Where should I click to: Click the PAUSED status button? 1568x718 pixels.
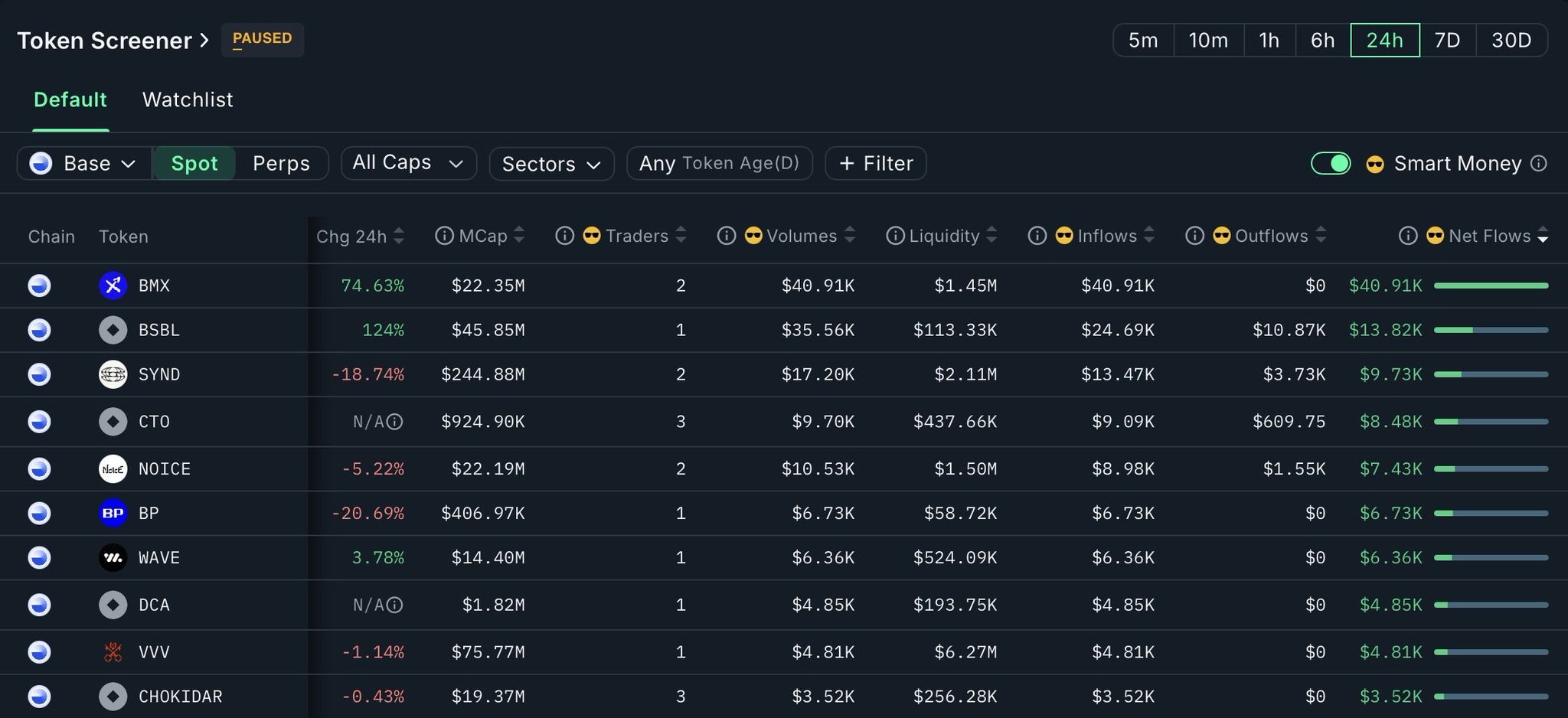pos(262,39)
